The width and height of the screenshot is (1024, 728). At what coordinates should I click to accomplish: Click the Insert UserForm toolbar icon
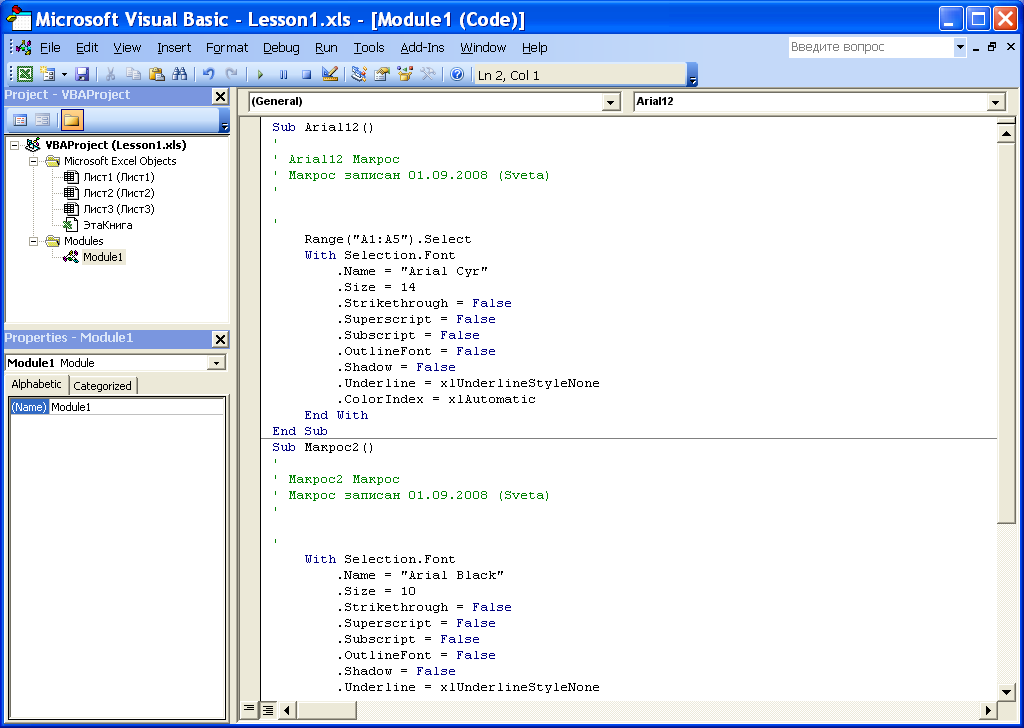pos(48,74)
